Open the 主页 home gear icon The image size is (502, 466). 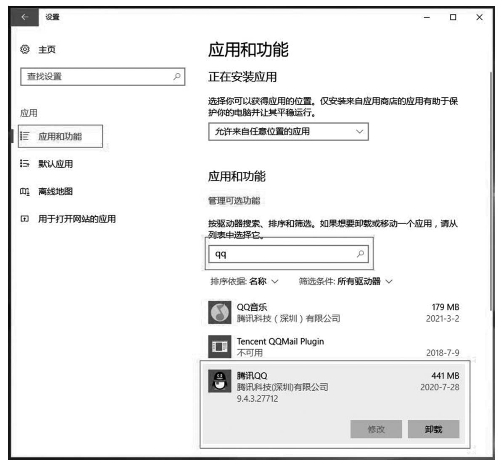pos(25,49)
